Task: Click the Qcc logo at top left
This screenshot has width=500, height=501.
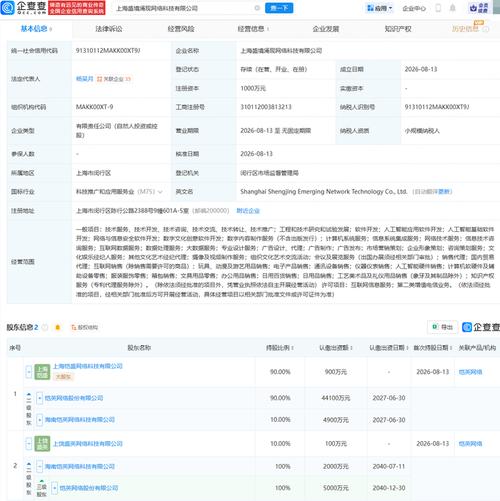Action: [x=23, y=8]
